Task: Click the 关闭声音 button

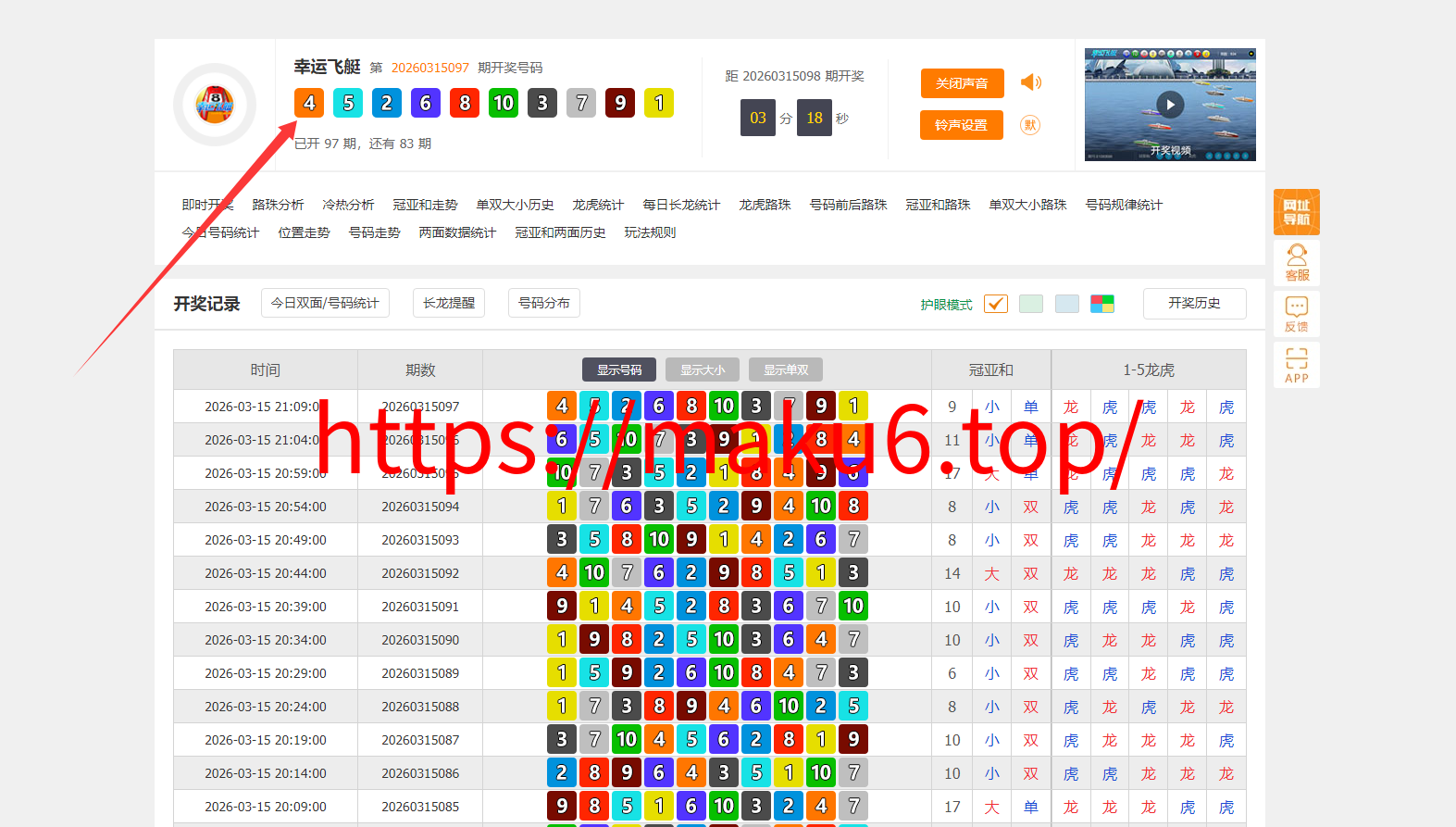Action: (962, 82)
